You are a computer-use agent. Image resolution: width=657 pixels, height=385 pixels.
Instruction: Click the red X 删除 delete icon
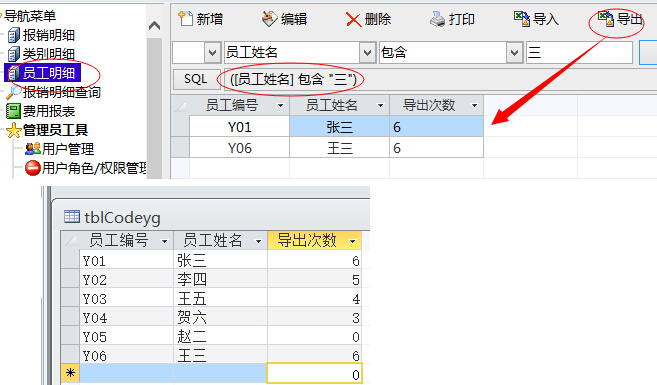[353, 19]
